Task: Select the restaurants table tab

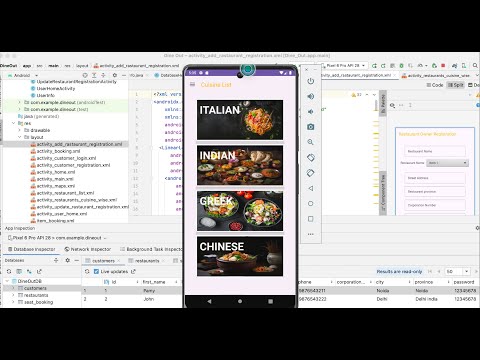Action: click(x=147, y=261)
